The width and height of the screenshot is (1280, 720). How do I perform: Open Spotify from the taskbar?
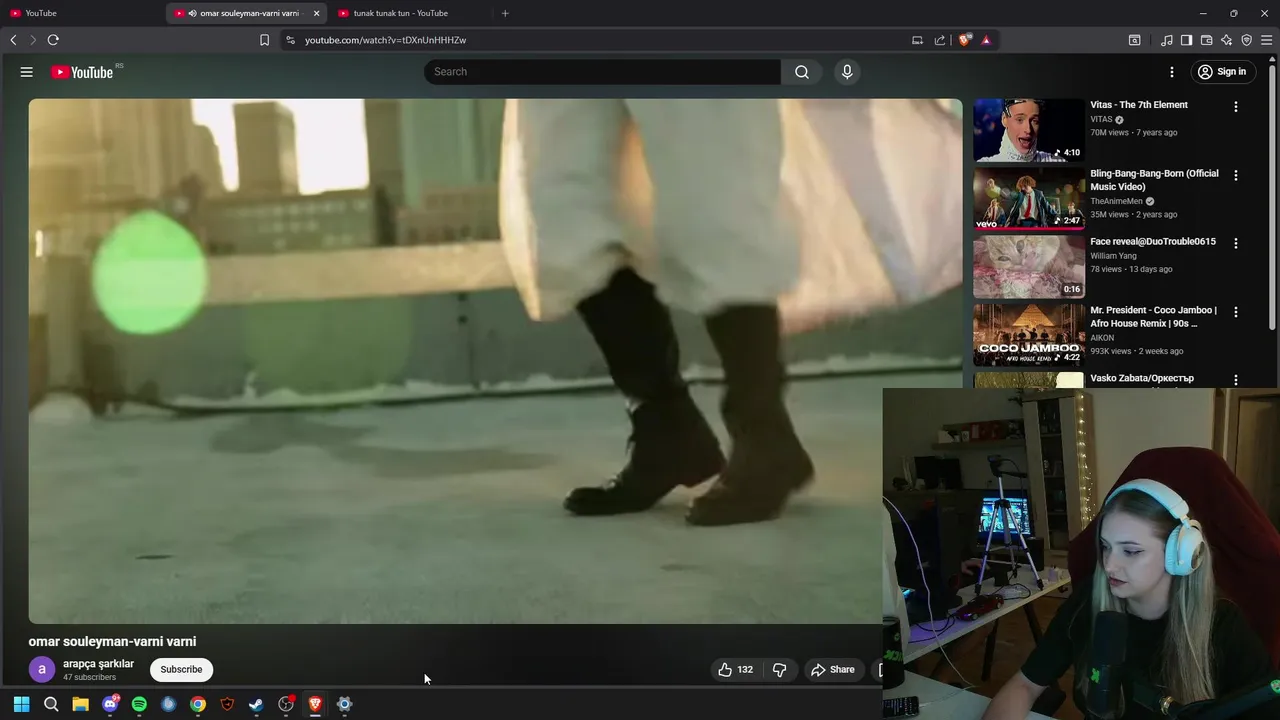(x=139, y=704)
